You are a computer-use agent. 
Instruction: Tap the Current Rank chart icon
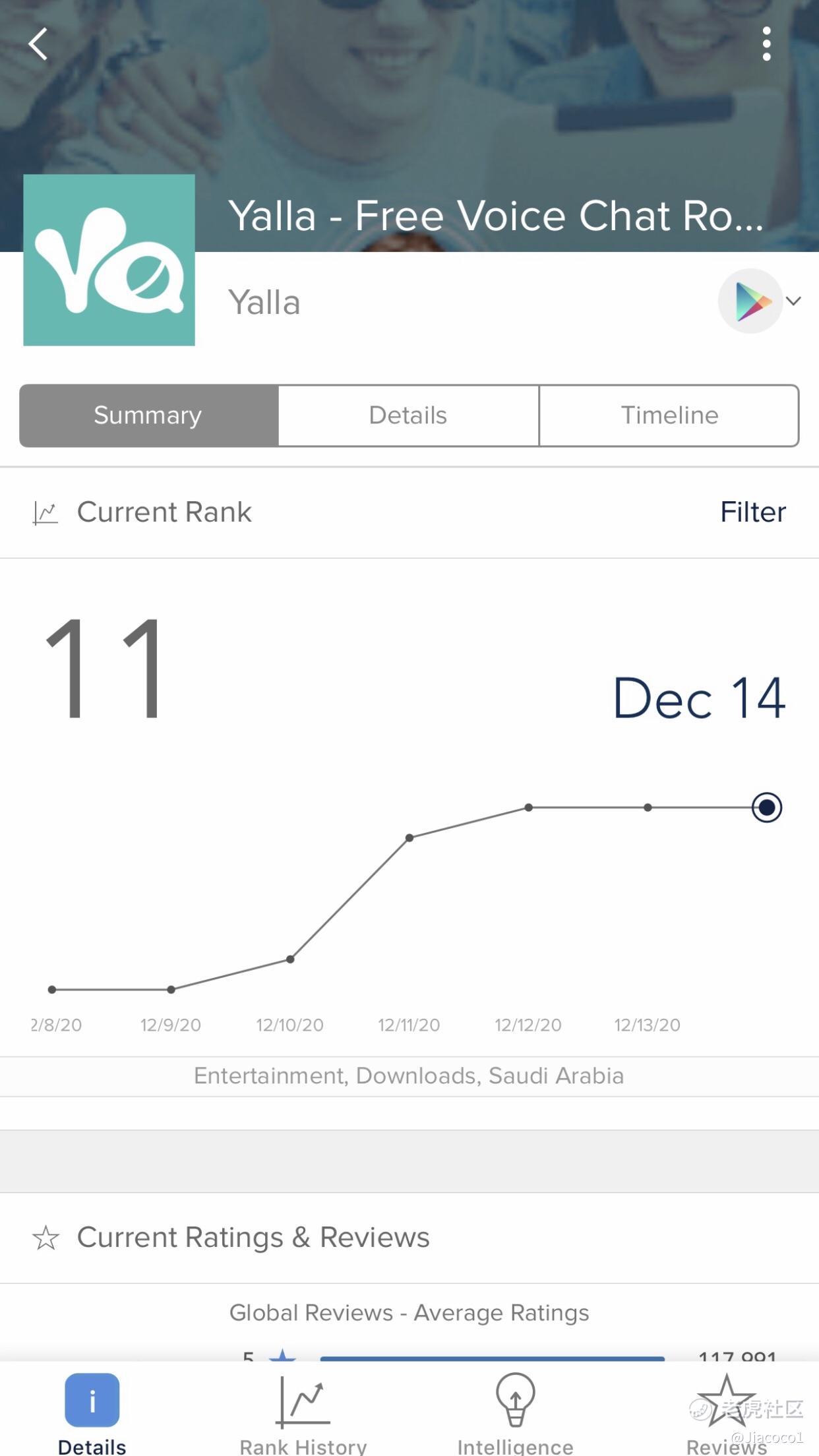(45, 513)
